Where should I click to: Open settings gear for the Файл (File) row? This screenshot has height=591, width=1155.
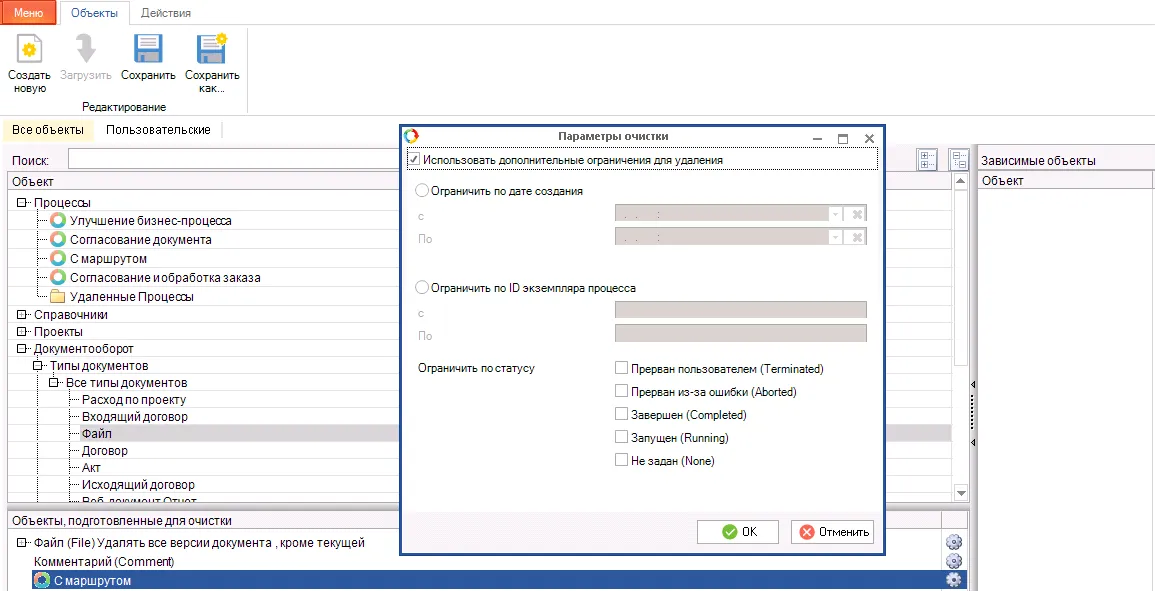point(953,542)
